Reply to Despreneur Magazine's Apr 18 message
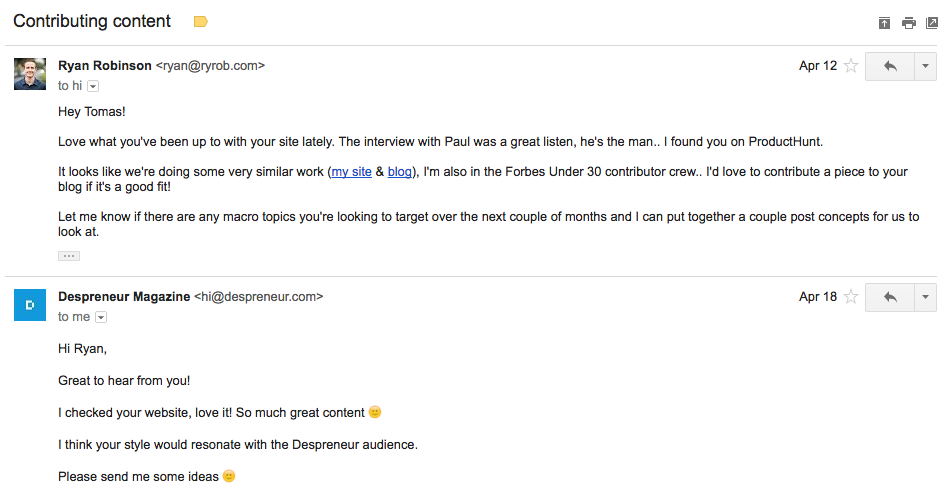The image size is (947, 487). (889, 298)
